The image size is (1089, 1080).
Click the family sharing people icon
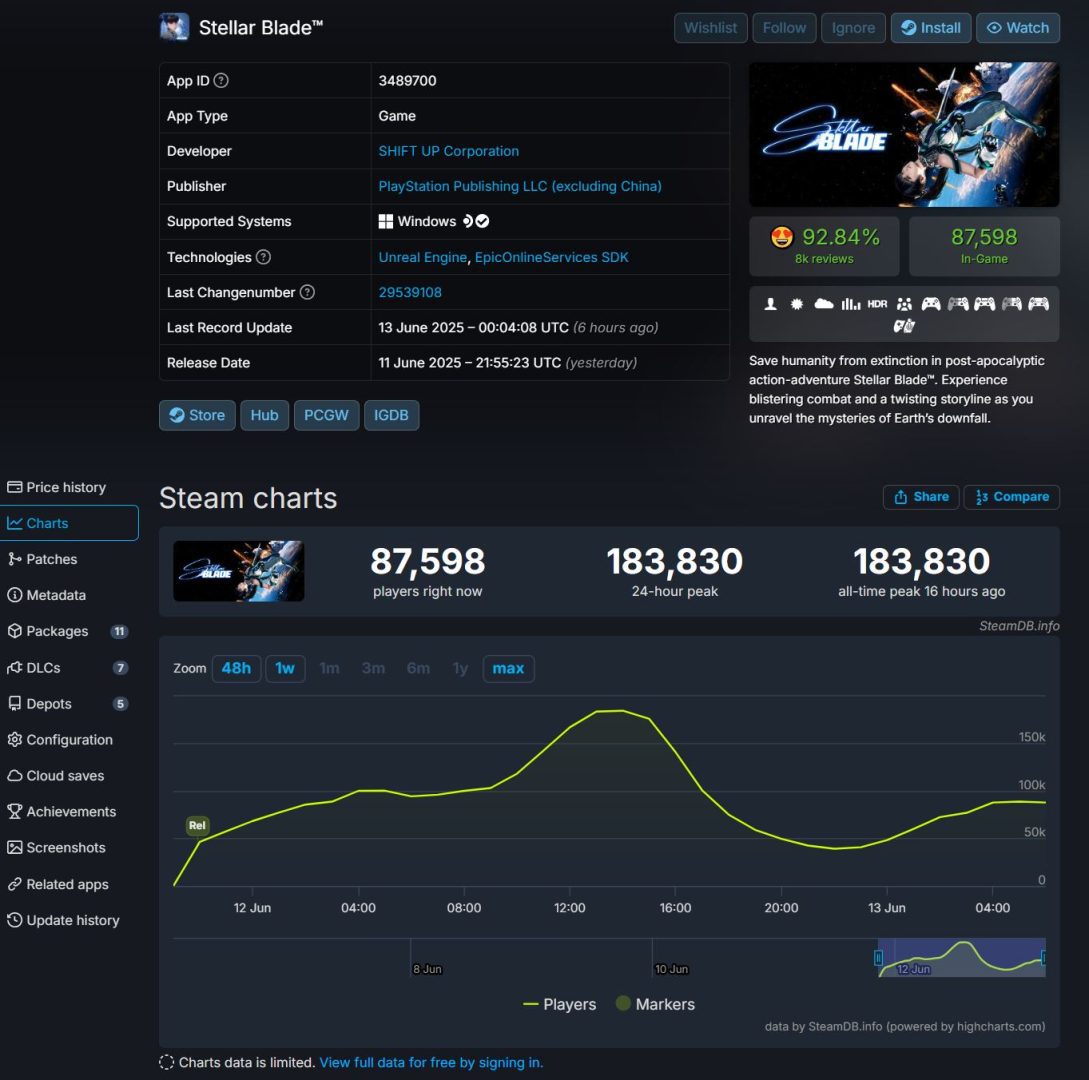[904, 304]
